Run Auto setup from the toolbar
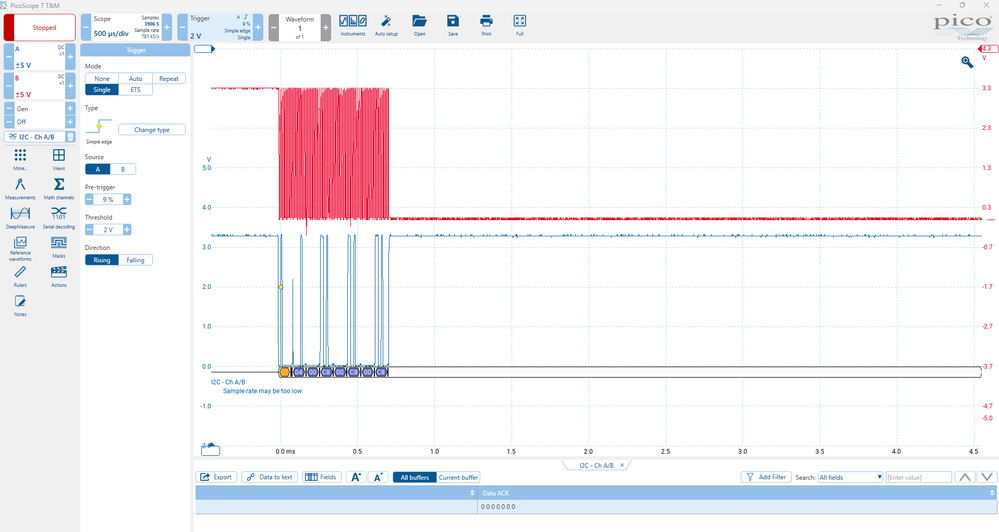 [385, 22]
